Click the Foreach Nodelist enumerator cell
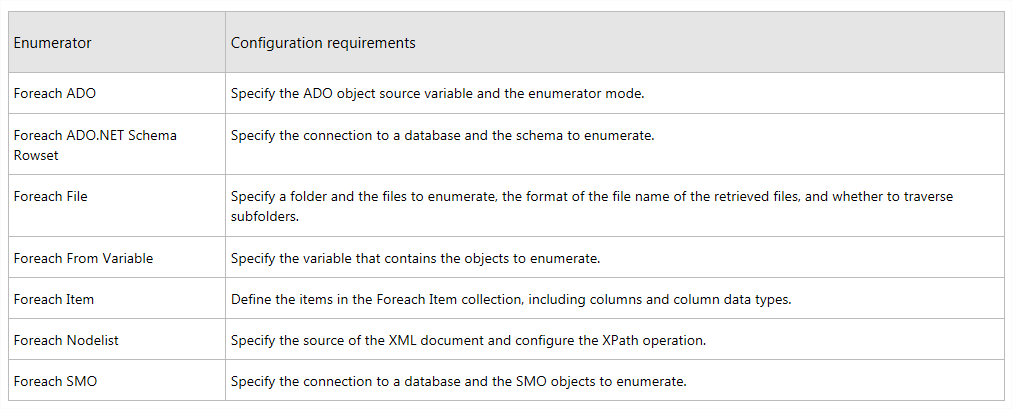This screenshot has height=409, width=1012. (x=66, y=340)
